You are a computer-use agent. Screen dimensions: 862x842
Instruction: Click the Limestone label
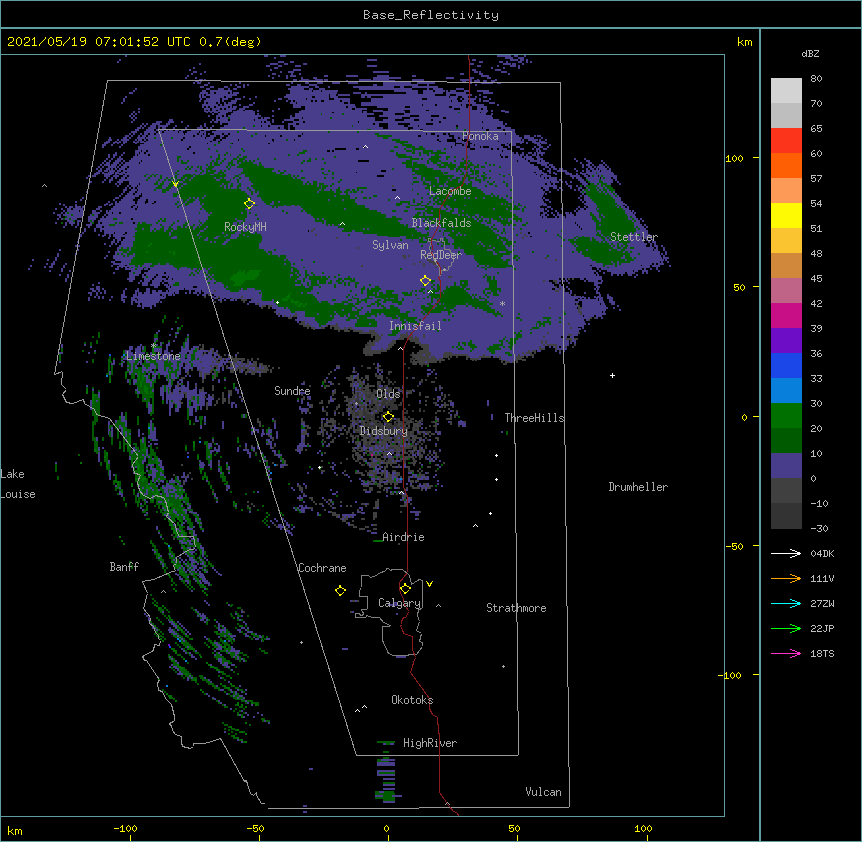point(153,356)
